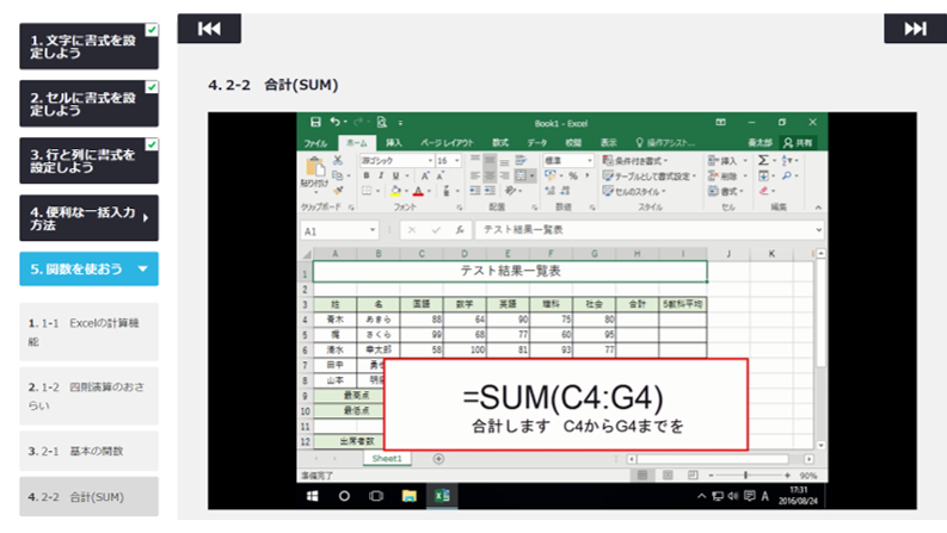
Task: Click the Bold B formatting icon
Action: click(x=367, y=175)
